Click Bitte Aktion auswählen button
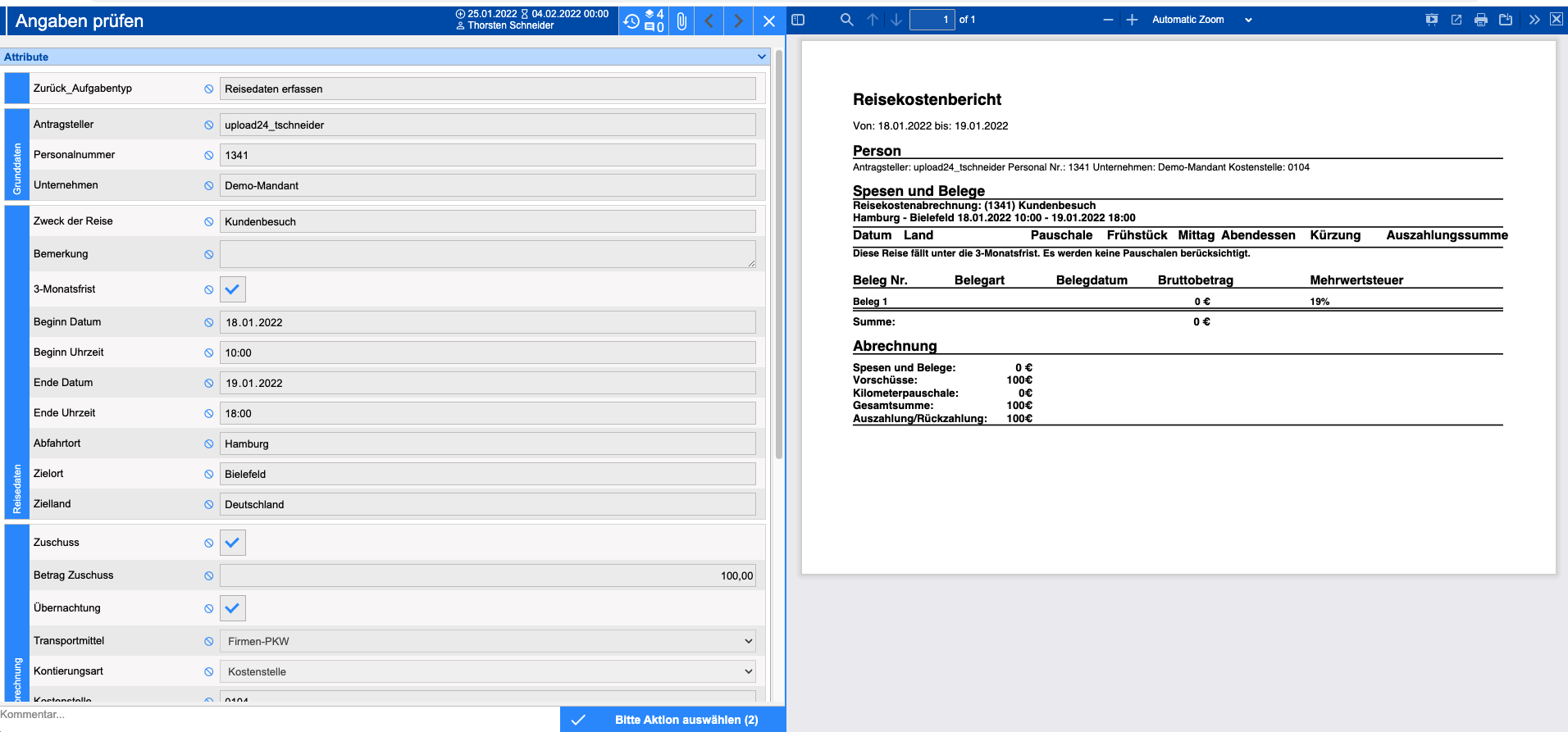Viewport: 1568px width, 732px height. 673,720
